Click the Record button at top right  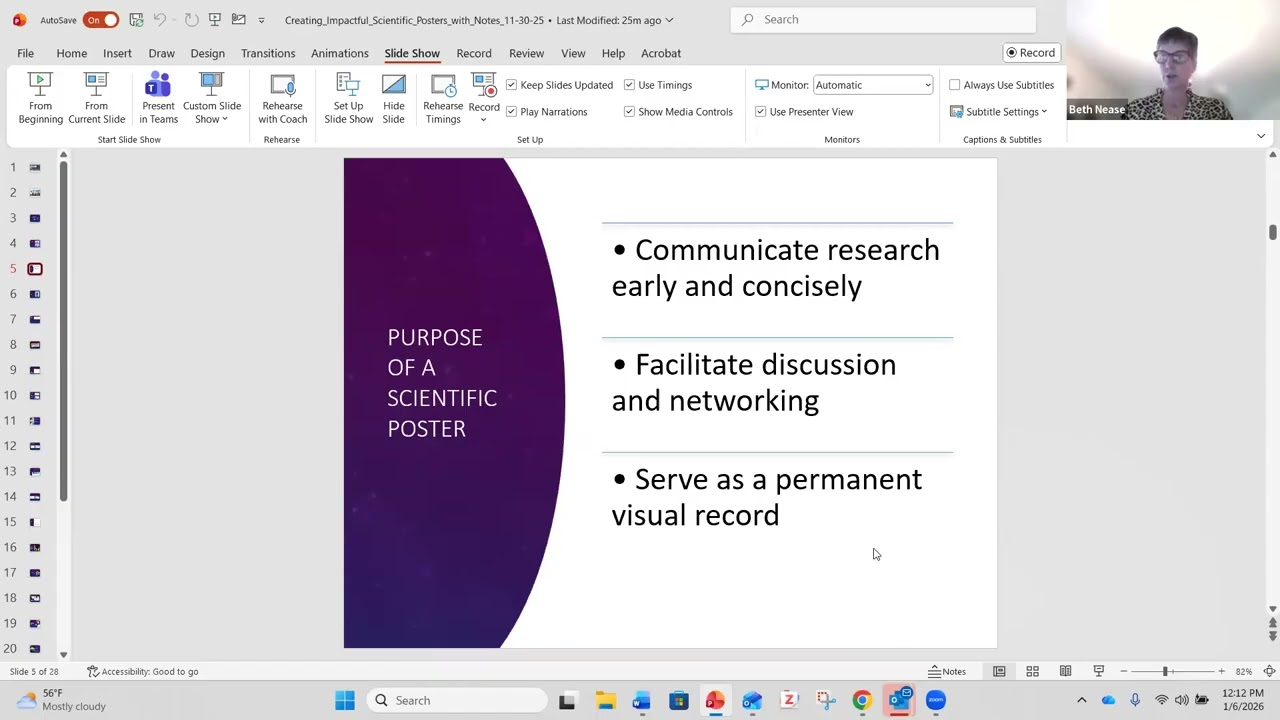[x=1030, y=53]
